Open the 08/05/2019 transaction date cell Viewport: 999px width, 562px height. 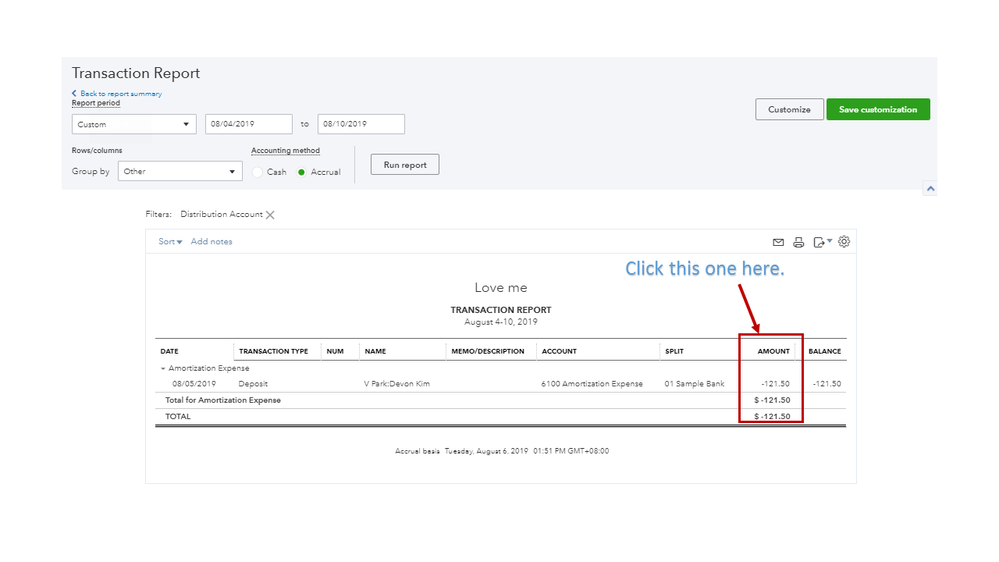click(194, 384)
